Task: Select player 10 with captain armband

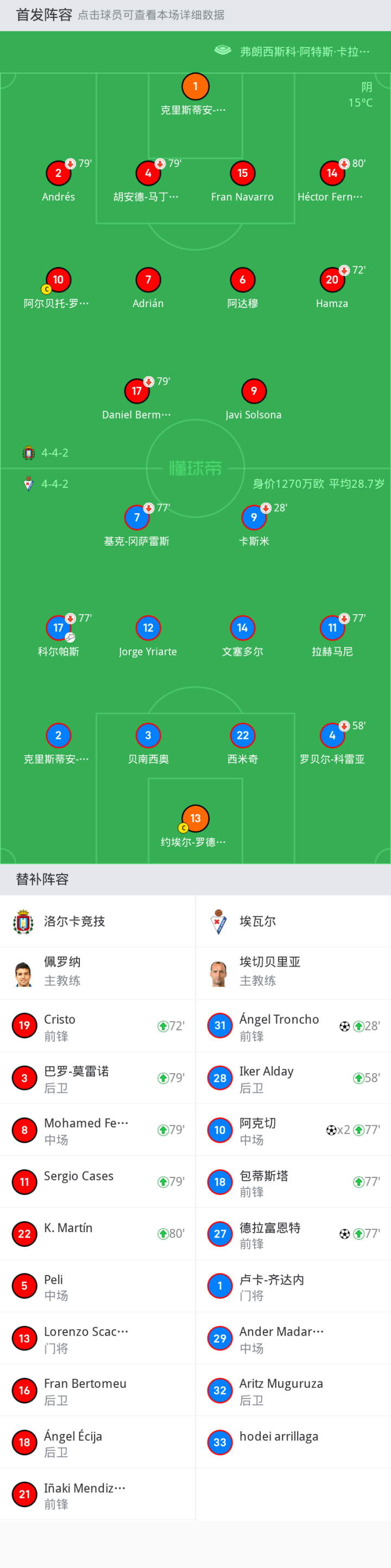Action: (58, 280)
